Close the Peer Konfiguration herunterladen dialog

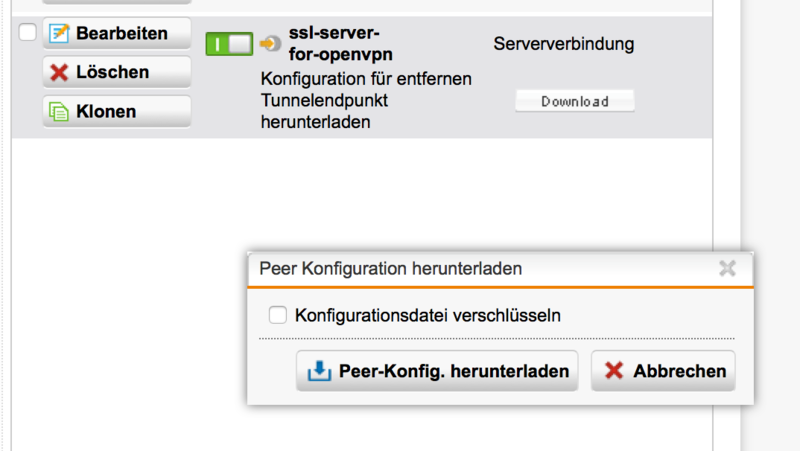coord(727,268)
